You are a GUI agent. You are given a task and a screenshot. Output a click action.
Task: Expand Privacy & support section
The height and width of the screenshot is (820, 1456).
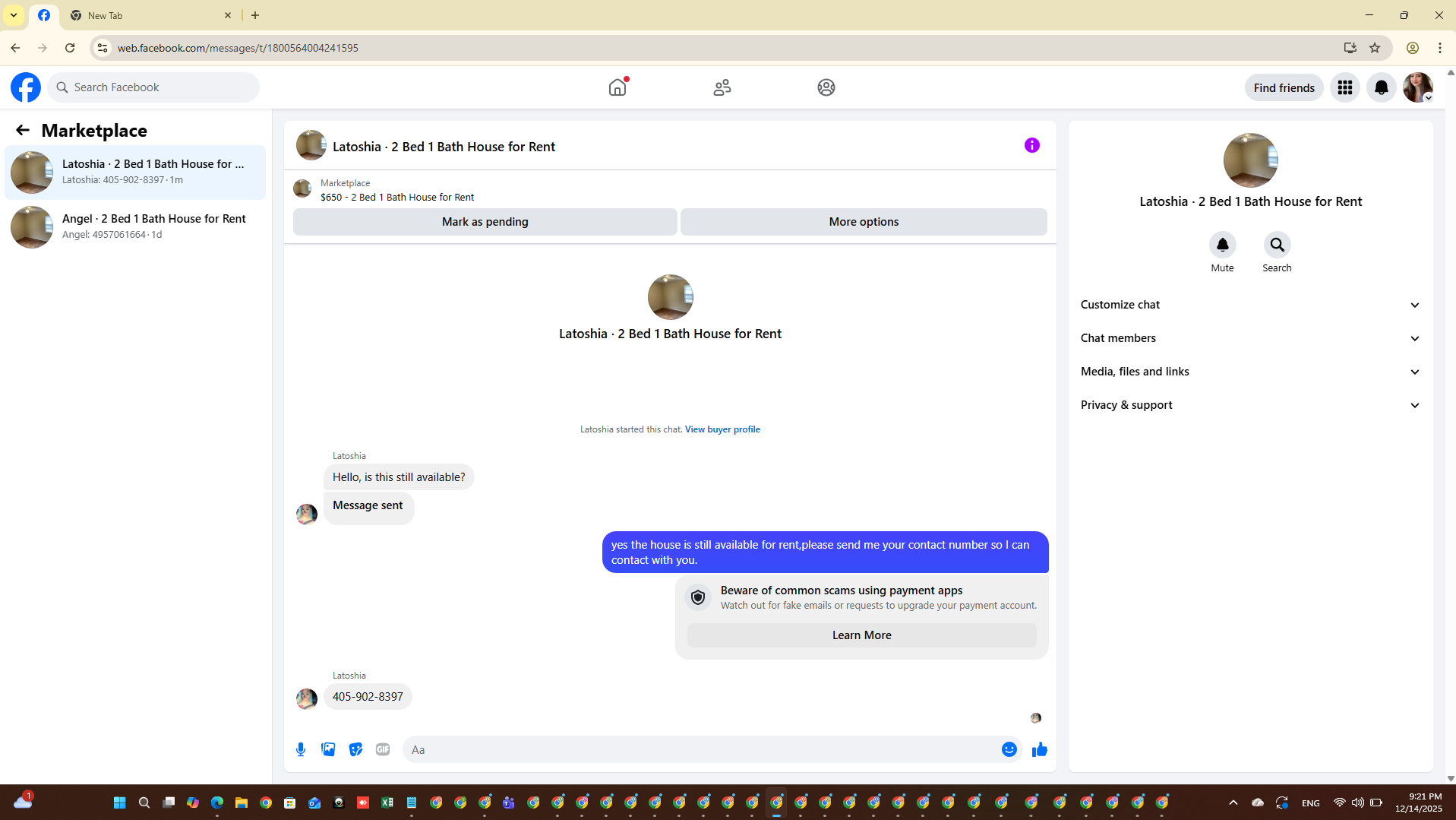pos(1250,405)
